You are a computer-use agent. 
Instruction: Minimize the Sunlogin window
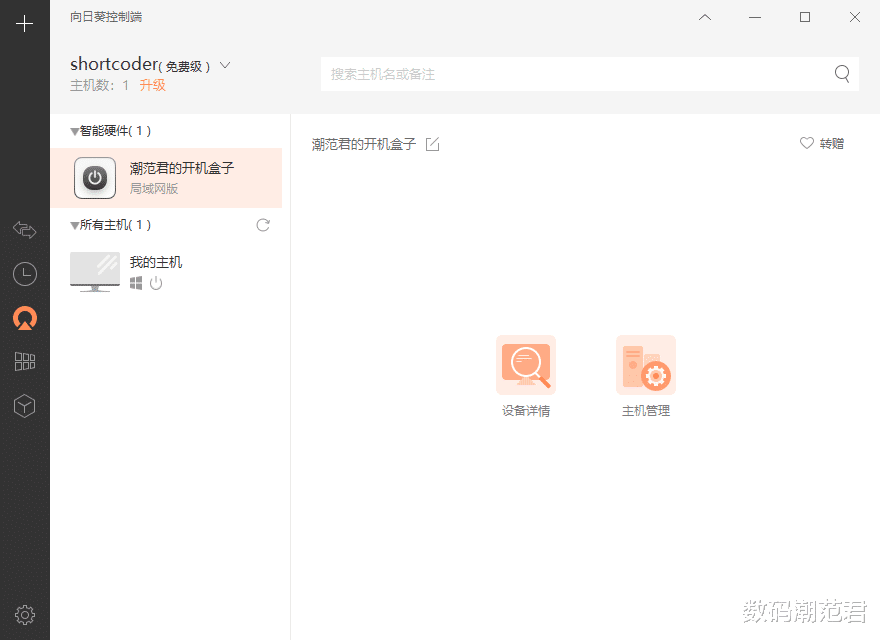pos(755,17)
